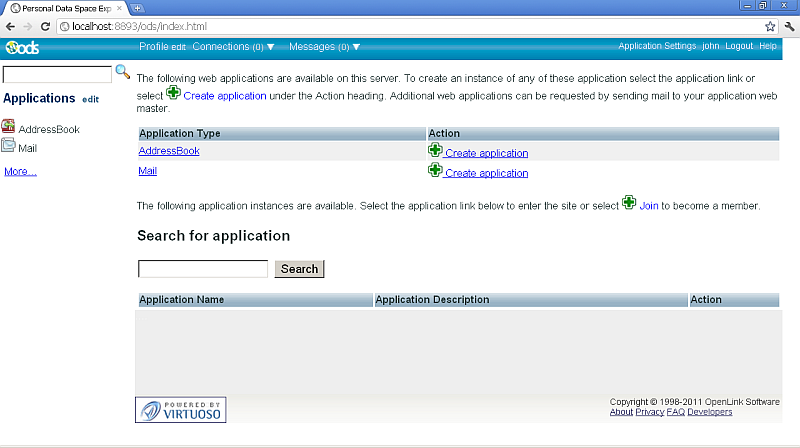800x448 pixels.
Task: Click the AddressBook icon in sidebar
Action: [9, 127]
